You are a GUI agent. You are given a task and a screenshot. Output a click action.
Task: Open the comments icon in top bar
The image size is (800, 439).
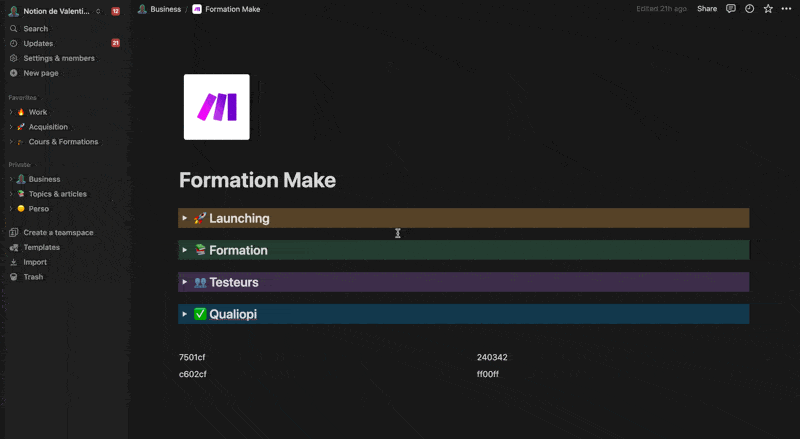coord(731,9)
